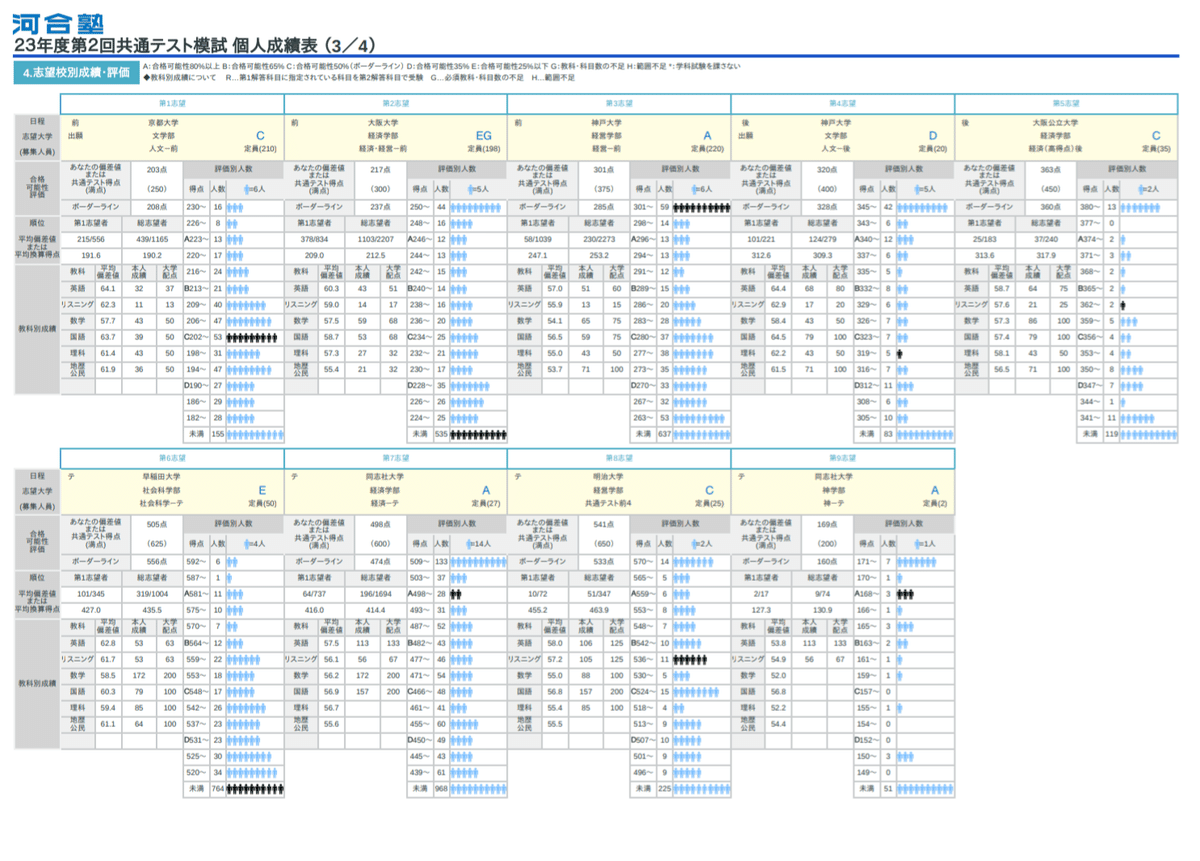Select the 第2志望 column header

point(396,103)
